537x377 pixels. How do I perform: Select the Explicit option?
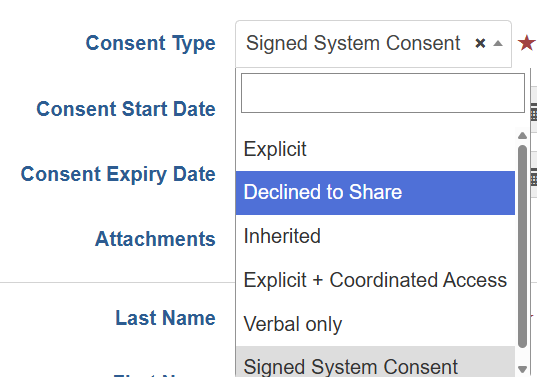[x=375, y=149]
